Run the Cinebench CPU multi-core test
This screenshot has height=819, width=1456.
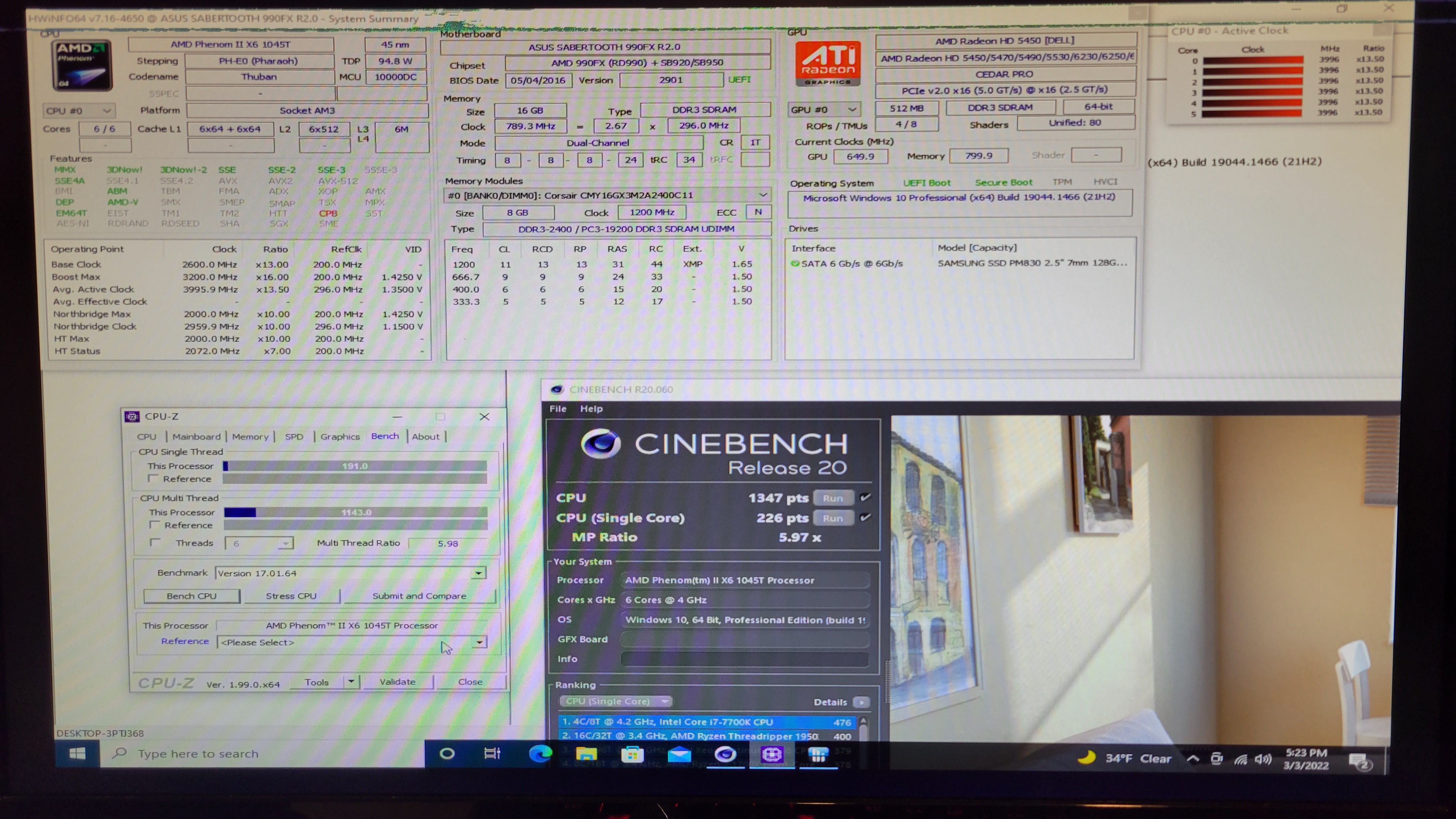pyautogui.click(x=833, y=498)
